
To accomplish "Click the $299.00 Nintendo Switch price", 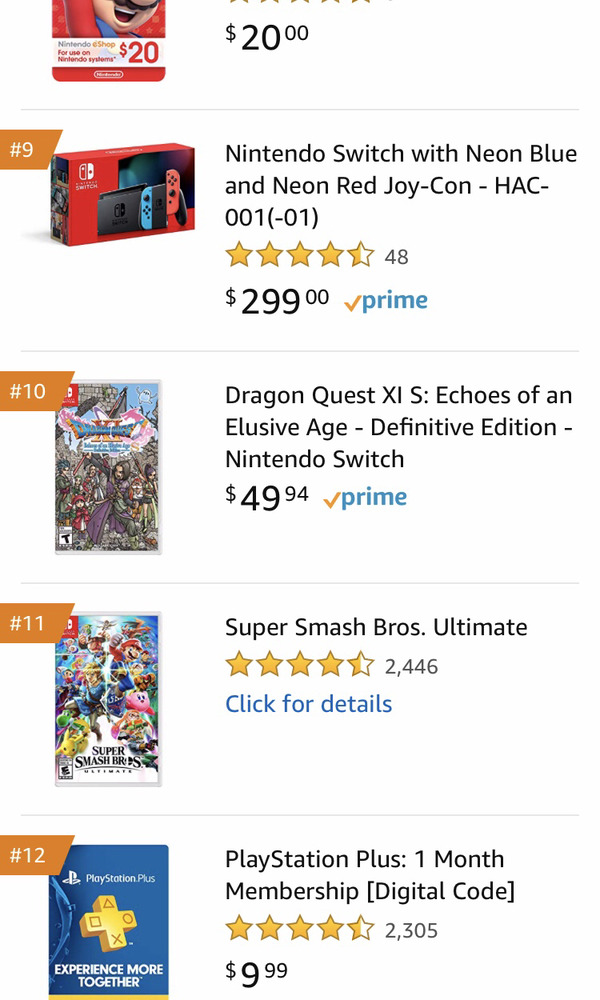I will click(x=277, y=300).
